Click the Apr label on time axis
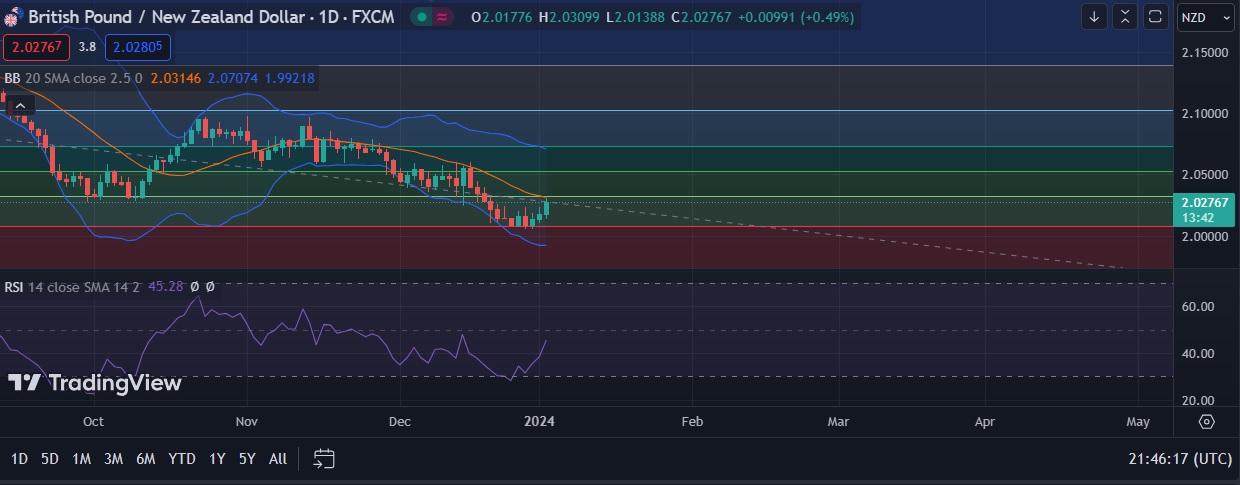 point(985,421)
